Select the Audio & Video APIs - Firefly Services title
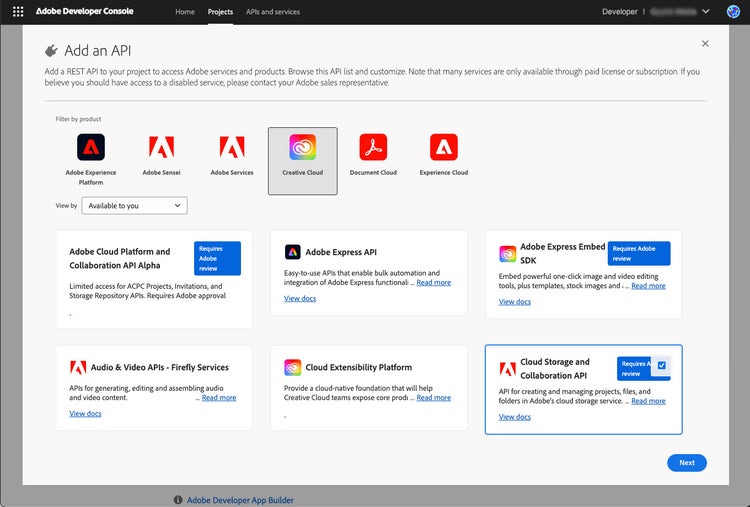750x507 pixels. [160, 367]
